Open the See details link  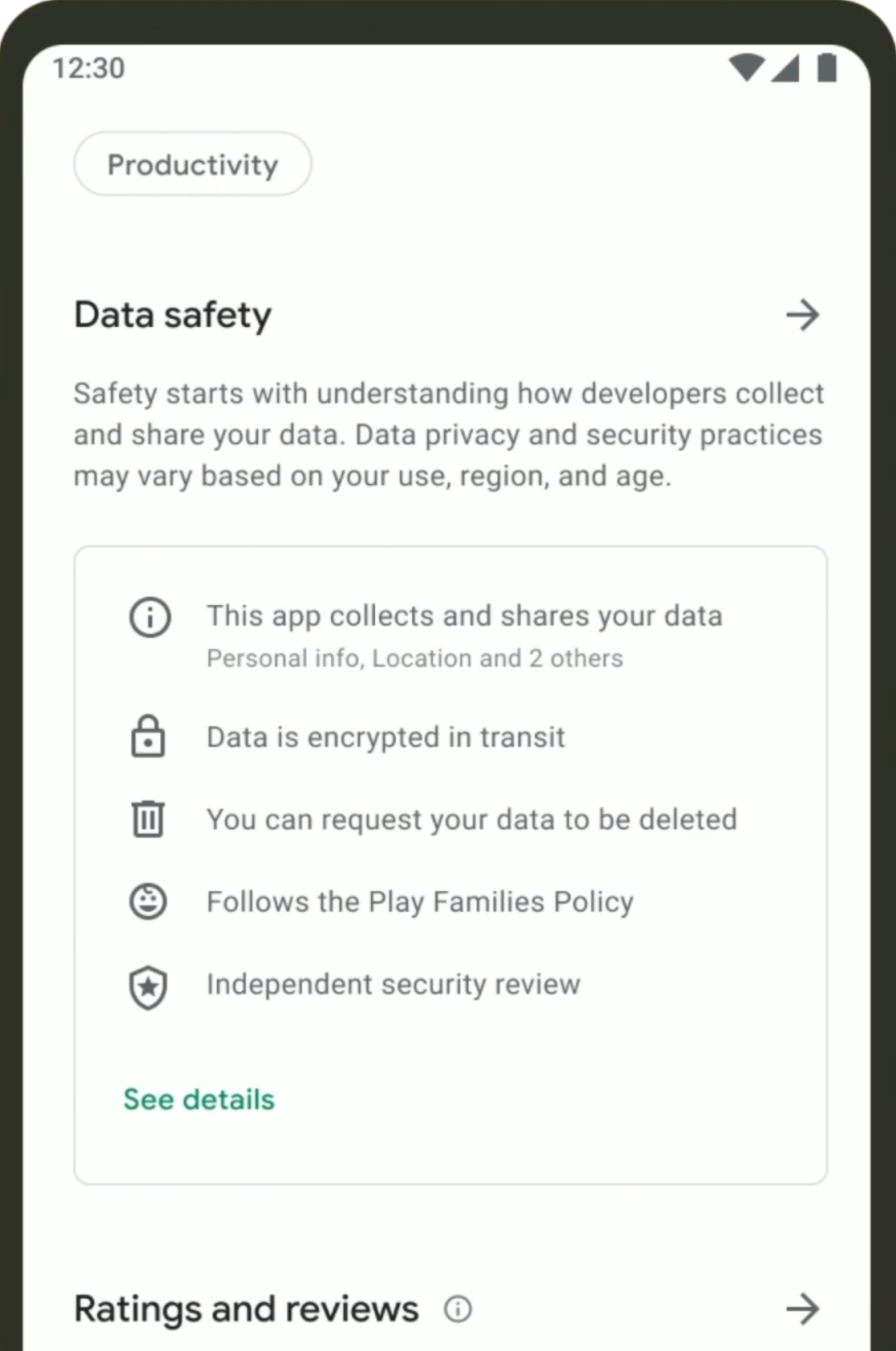click(x=199, y=1100)
